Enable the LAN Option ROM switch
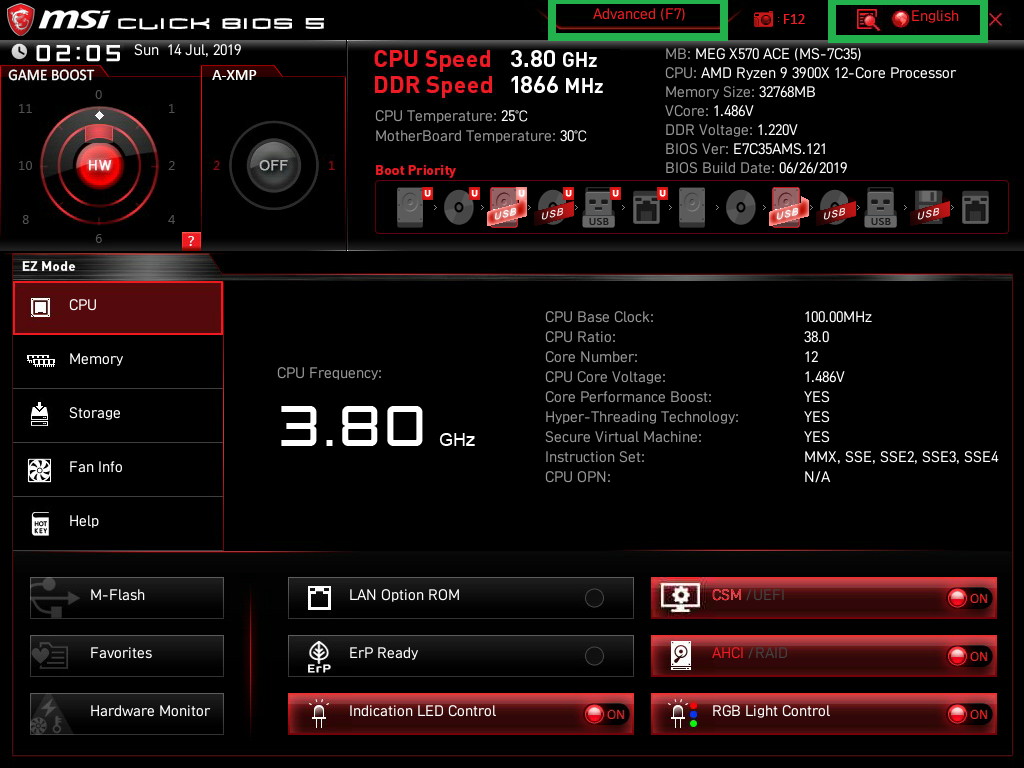1024x768 pixels. pos(594,598)
